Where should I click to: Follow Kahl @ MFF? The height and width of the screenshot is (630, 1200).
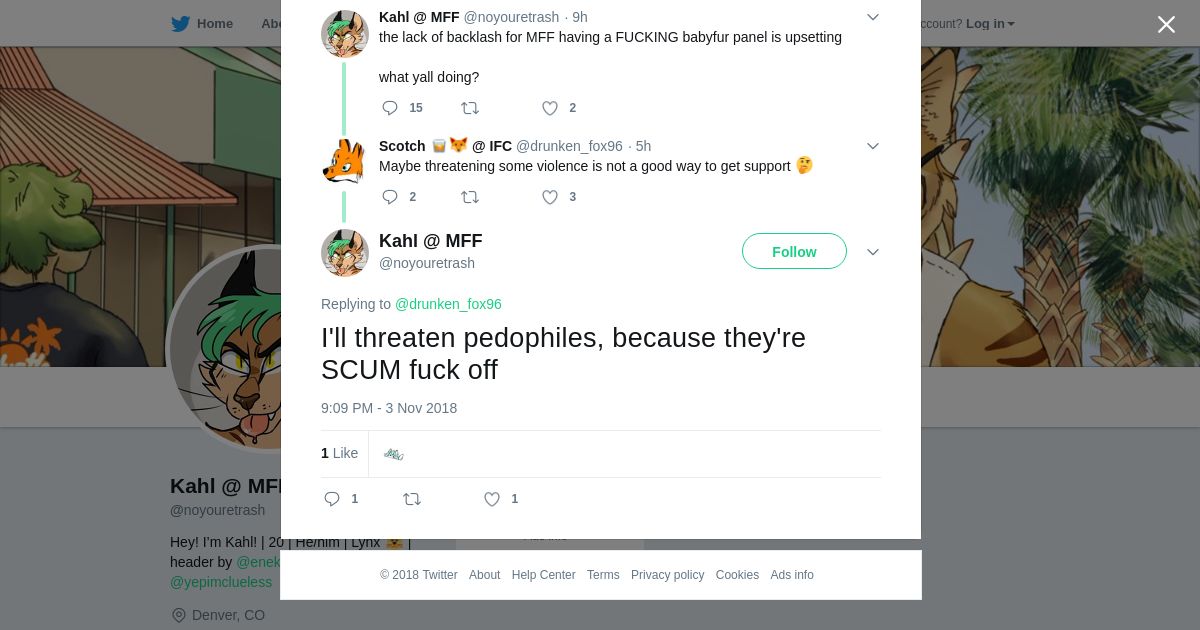pos(794,252)
